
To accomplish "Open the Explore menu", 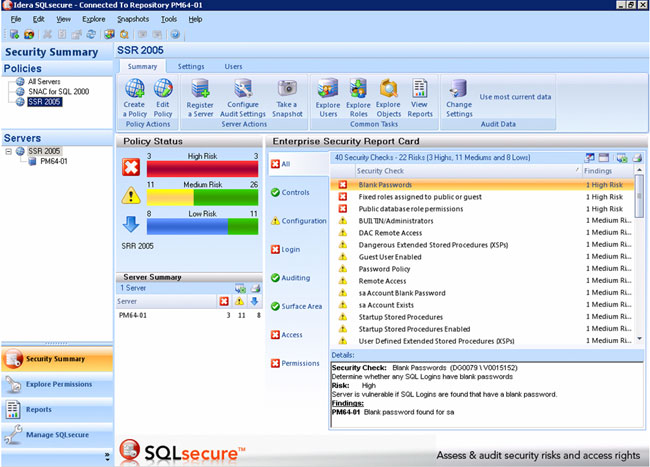I will [x=94, y=19].
